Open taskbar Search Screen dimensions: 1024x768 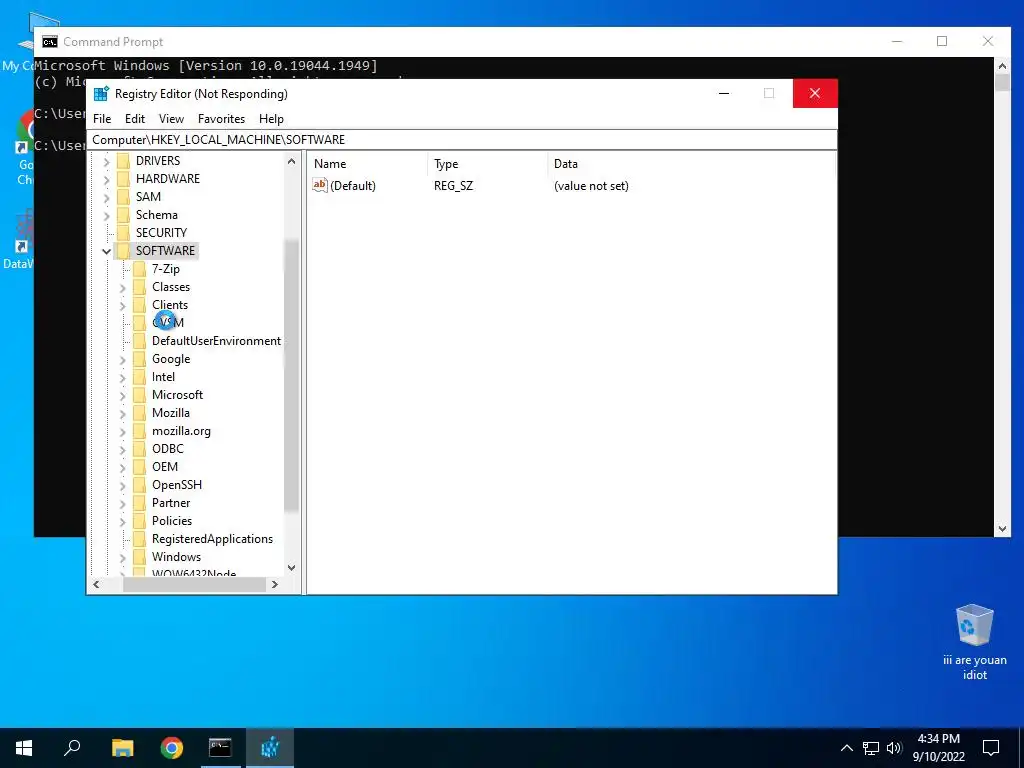tap(72, 748)
